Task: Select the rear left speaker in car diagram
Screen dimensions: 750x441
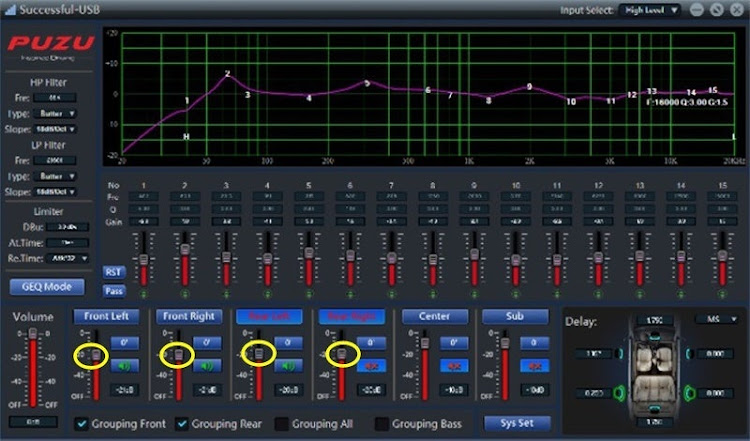Action: pyautogui.click(x=620, y=393)
